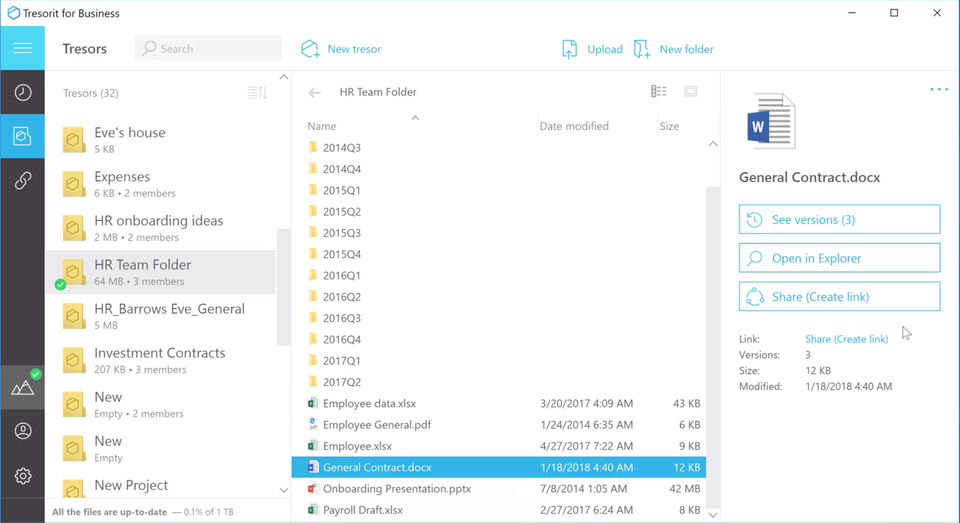Screen dimensions: 960x523
Task: Click the Tresorit logo in title bar
Action: click(x=13, y=13)
